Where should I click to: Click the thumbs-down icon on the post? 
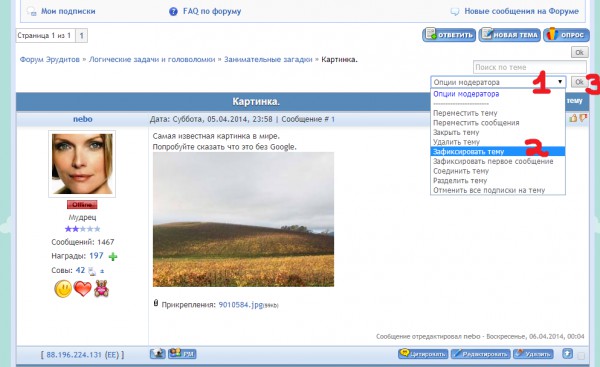[583, 118]
